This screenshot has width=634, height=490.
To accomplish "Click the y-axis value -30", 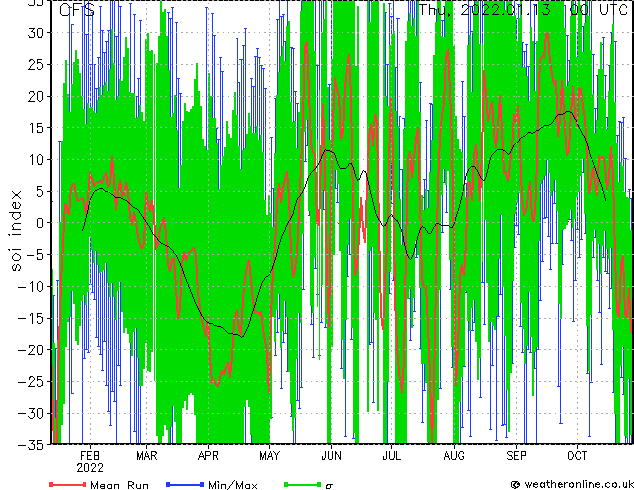I will (x=31, y=413).
